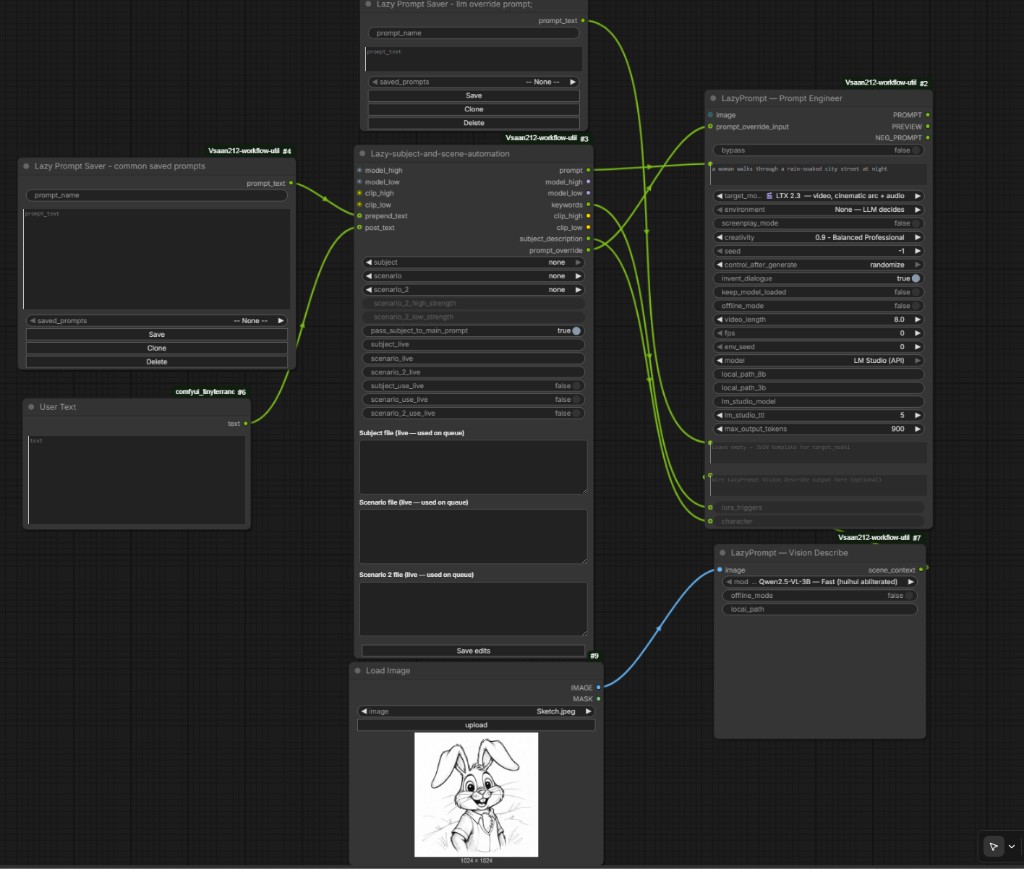The width and height of the screenshot is (1024, 869).
Task: Click Save edits button
Action: [473, 651]
